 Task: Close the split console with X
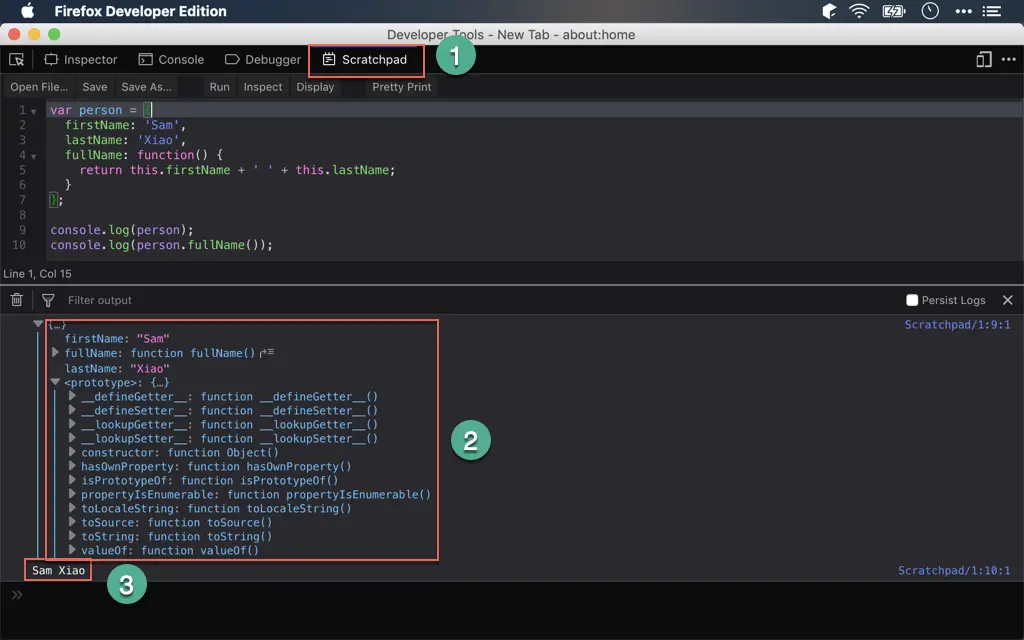tap(1007, 300)
